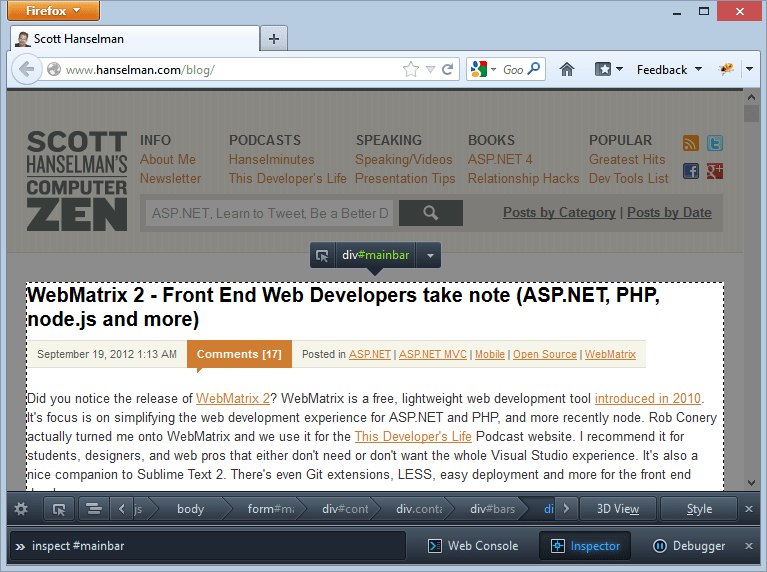Open the Open Source category link
The height and width of the screenshot is (572, 767).
point(545,354)
